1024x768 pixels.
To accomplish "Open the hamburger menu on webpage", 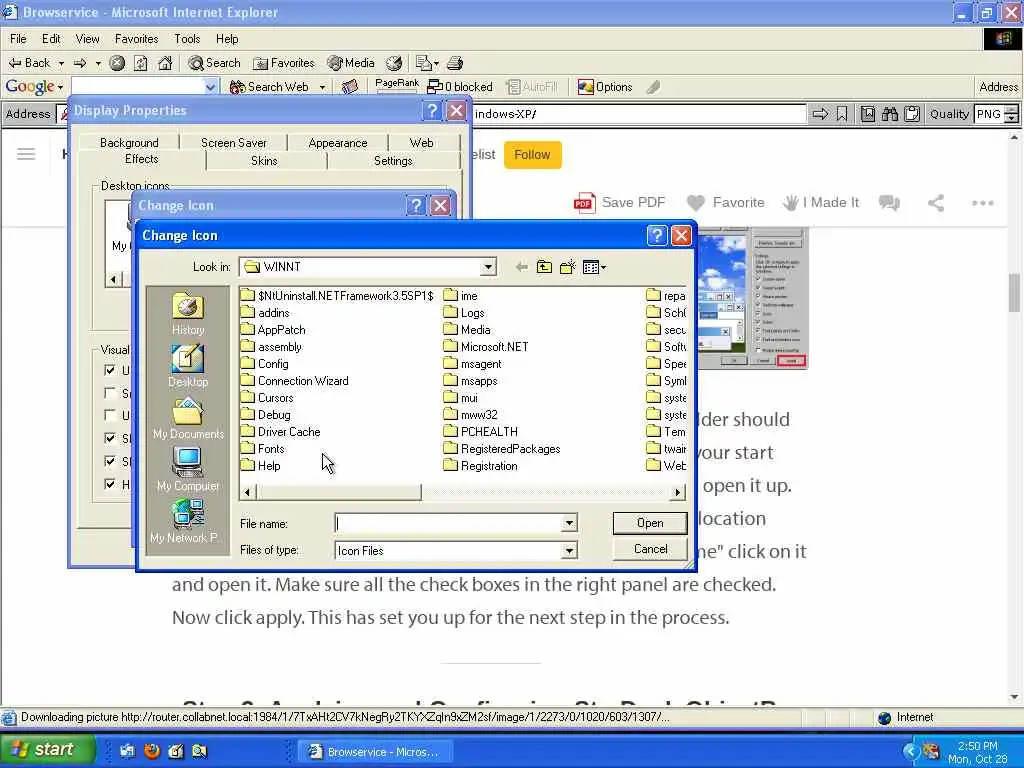I will pos(26,154).
